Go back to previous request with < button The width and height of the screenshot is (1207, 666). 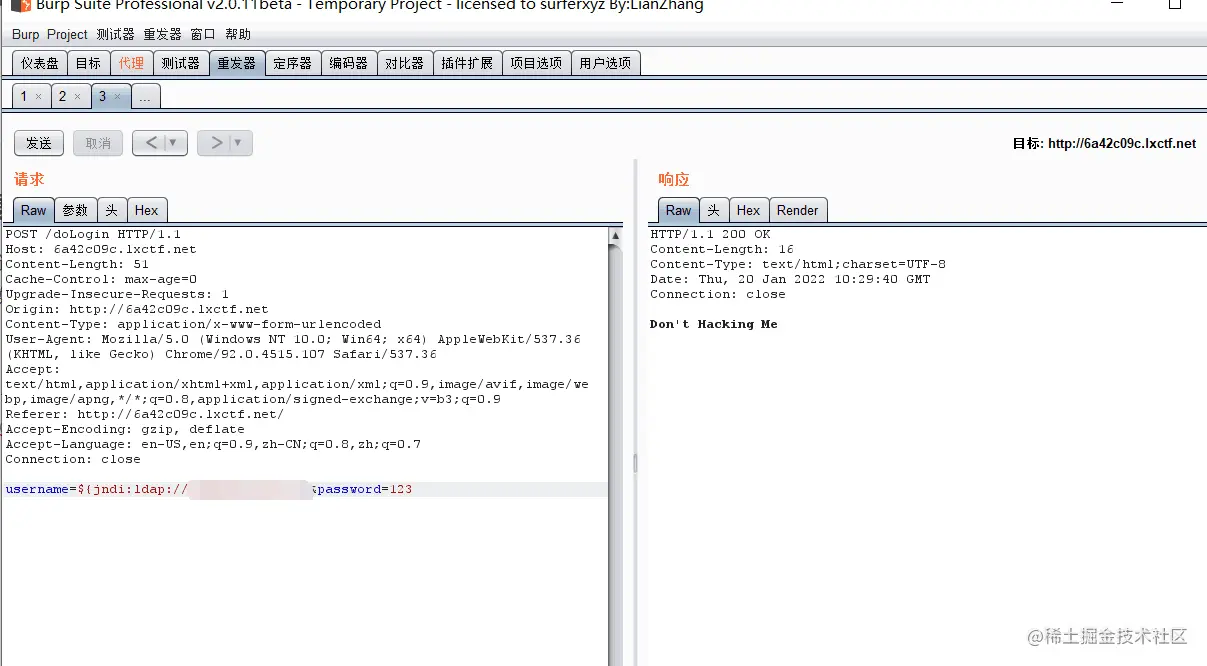(x=150, y=143)
